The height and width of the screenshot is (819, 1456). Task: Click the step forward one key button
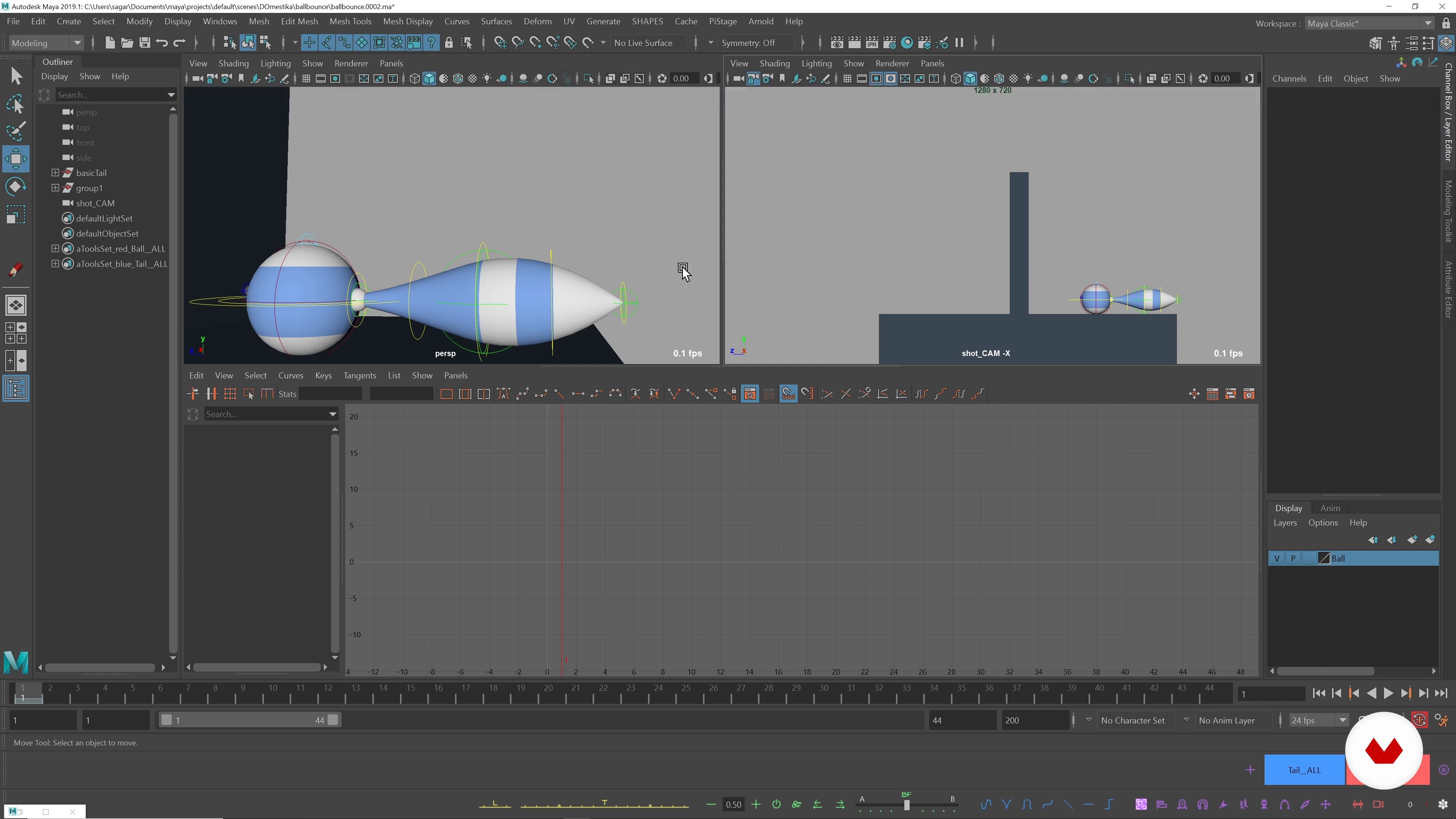(1406, 693)
